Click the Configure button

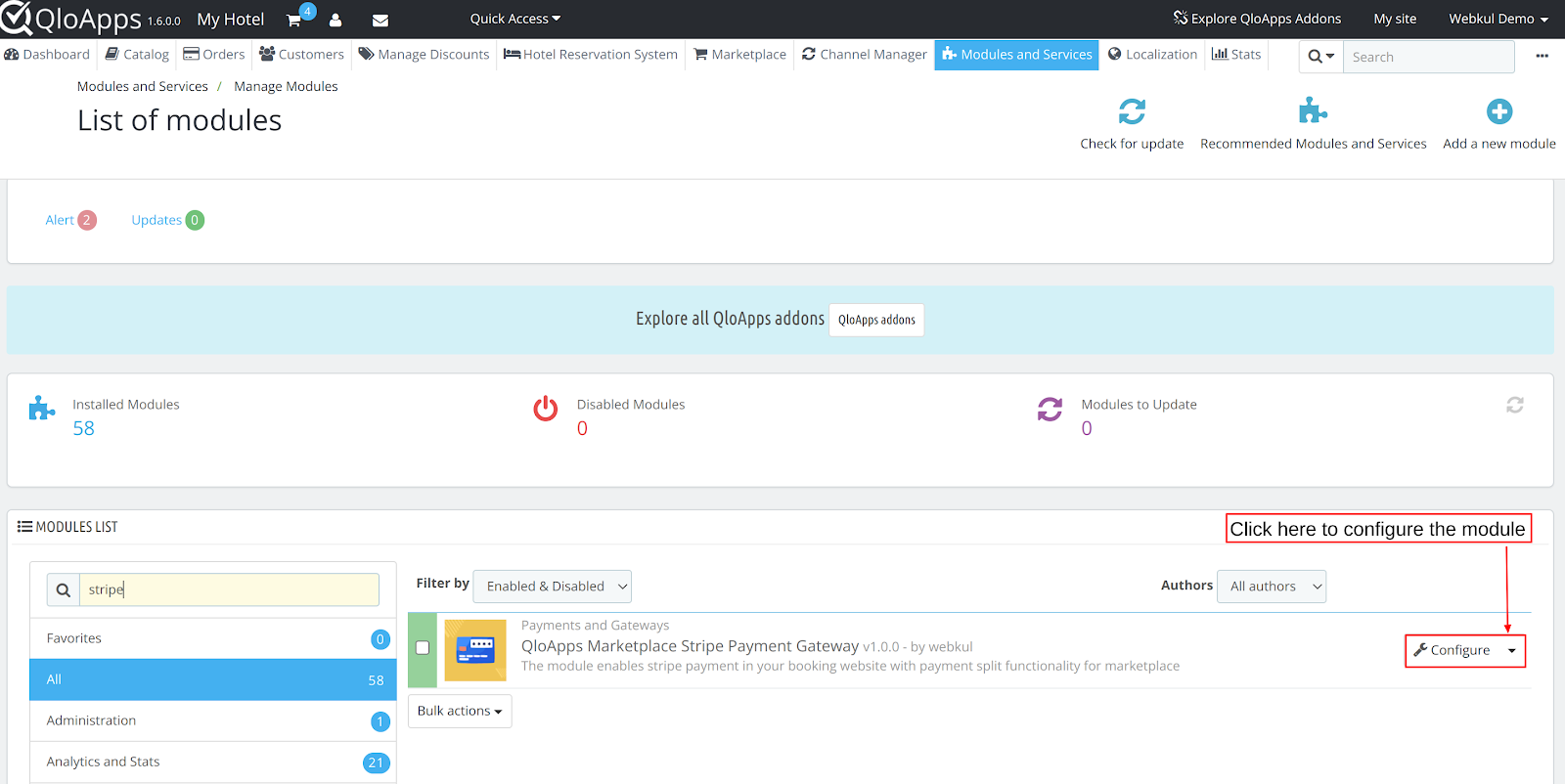[1452, 650]
